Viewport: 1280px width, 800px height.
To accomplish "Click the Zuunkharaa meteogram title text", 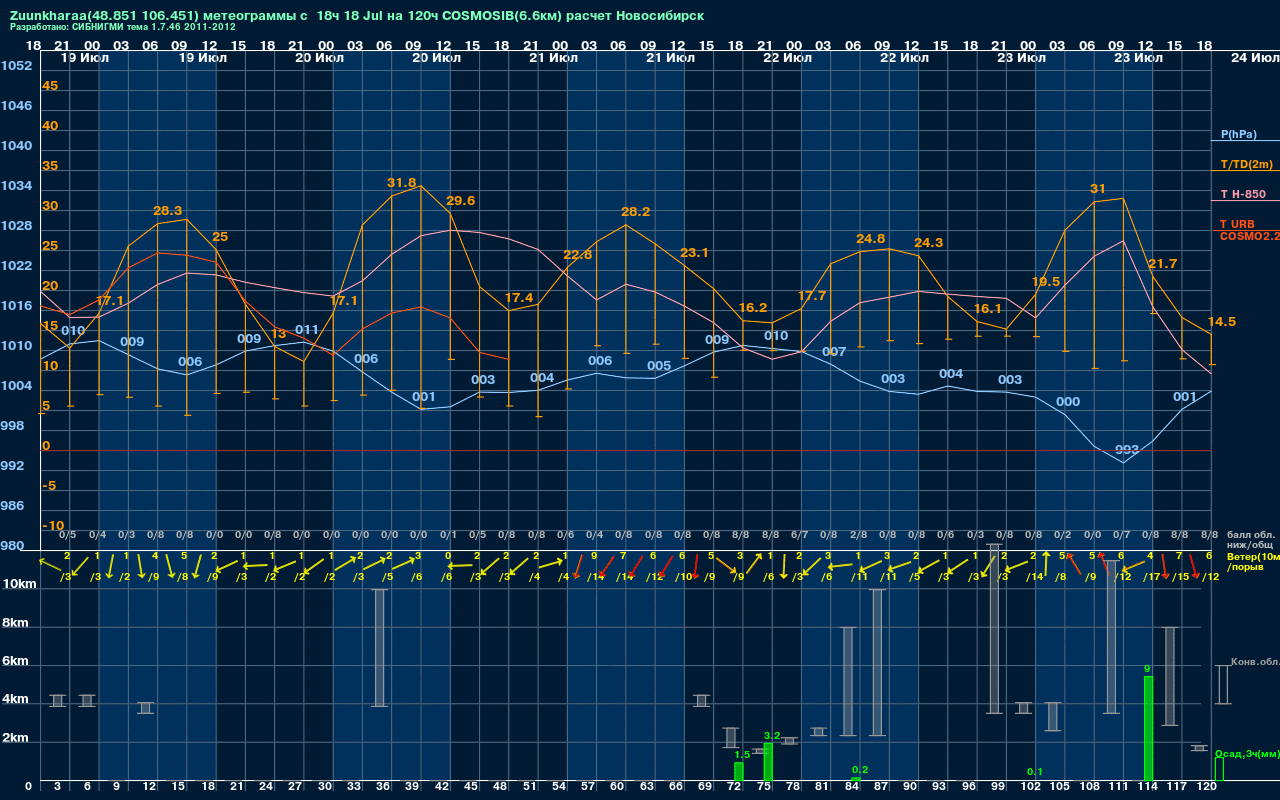I will coord(357,16).
